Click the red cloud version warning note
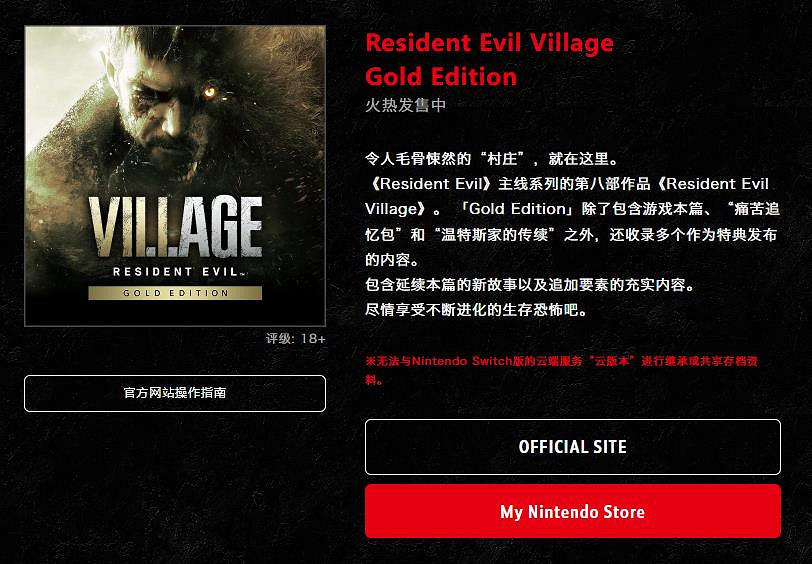The image size is (812, 564). coord(561,370)
